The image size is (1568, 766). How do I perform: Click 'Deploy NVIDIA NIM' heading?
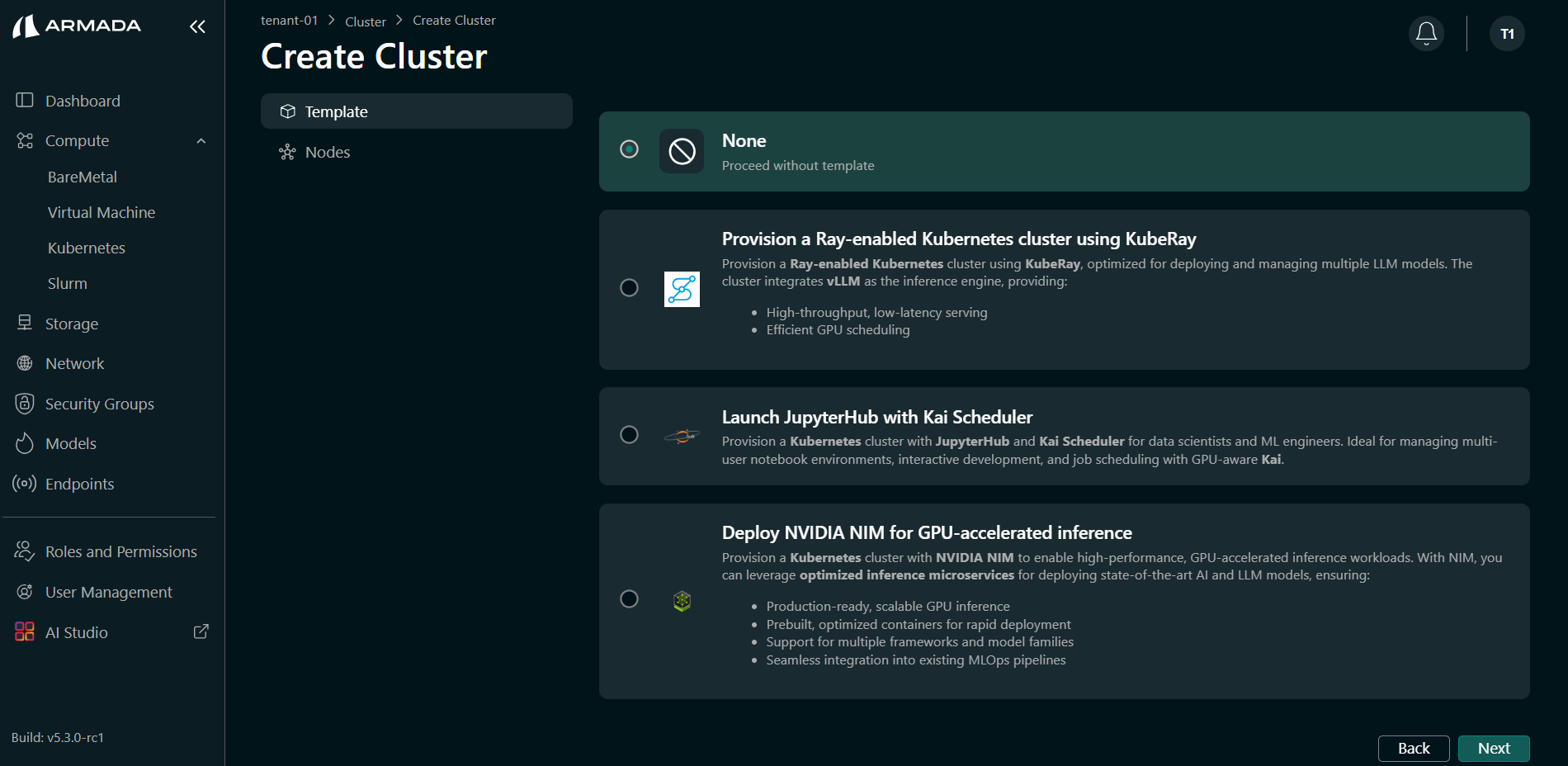tap(927, 533)
